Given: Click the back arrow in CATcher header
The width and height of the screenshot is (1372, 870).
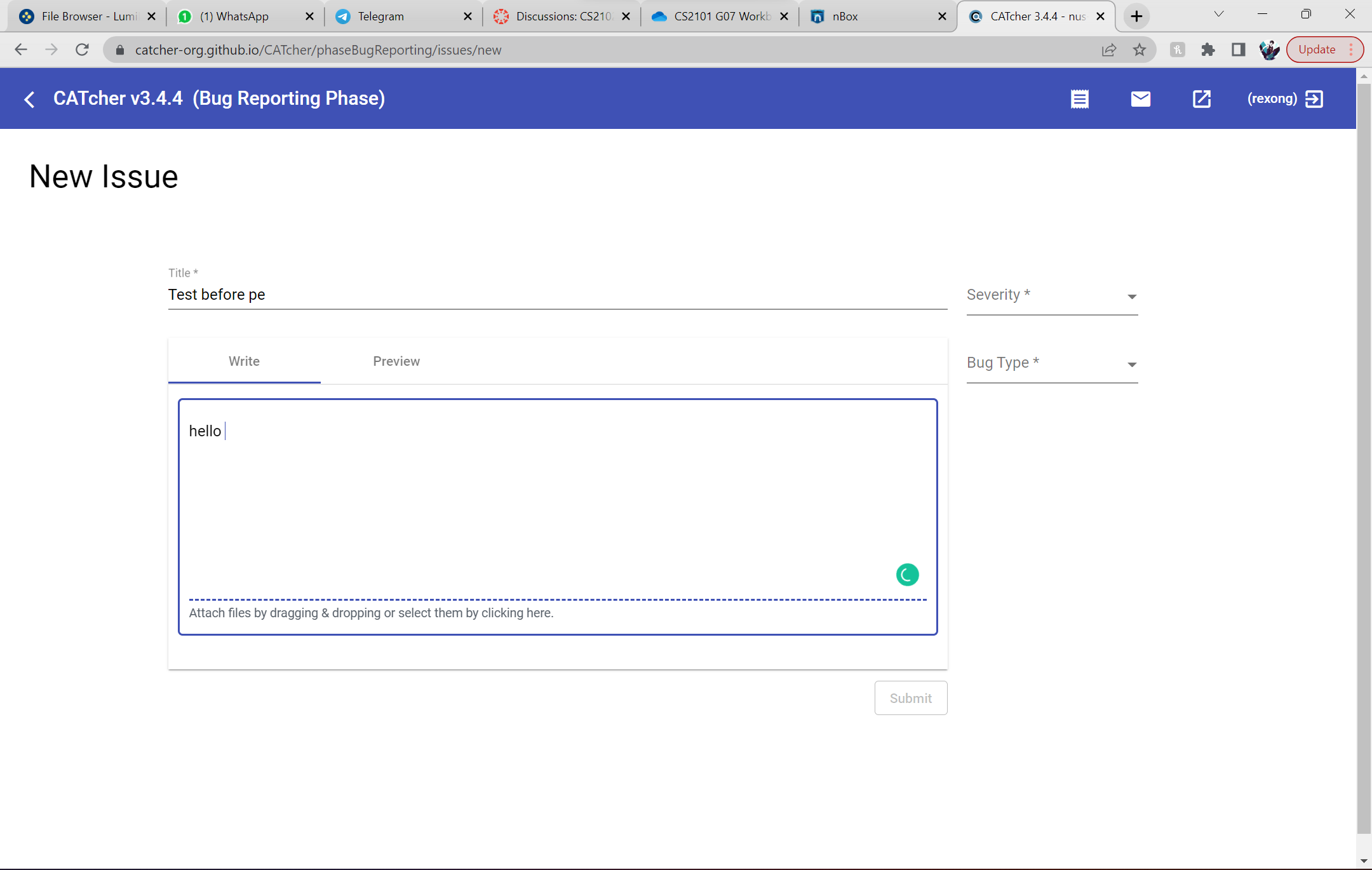Looking at the screenshot, I should tap(29, 99).
